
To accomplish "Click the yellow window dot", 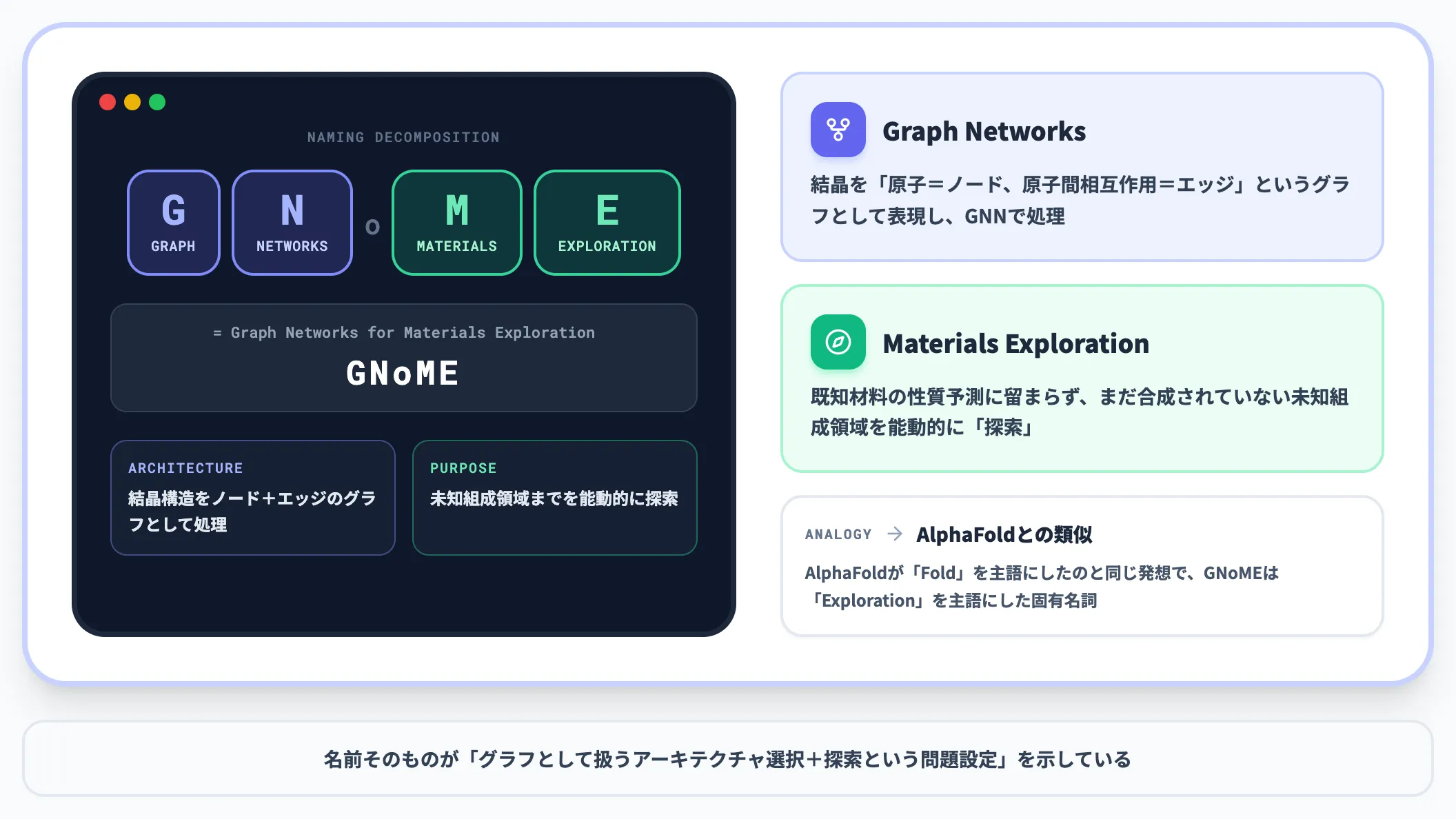I will point(132,102).
